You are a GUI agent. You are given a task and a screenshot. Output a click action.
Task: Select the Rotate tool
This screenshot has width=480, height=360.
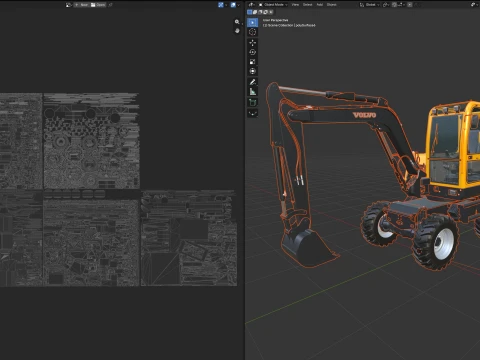pyautogui.click(x=252, y=52)
